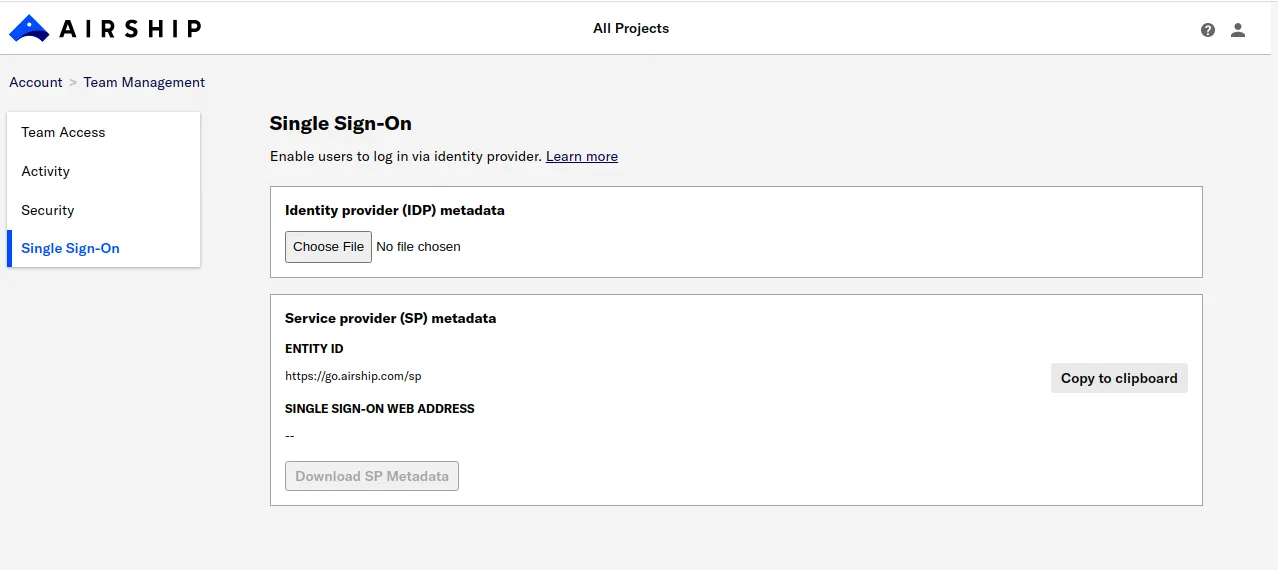Click the breadcrumb separator arrow
The height and width of the screenshot is (570, 1278).
(73, 82)
